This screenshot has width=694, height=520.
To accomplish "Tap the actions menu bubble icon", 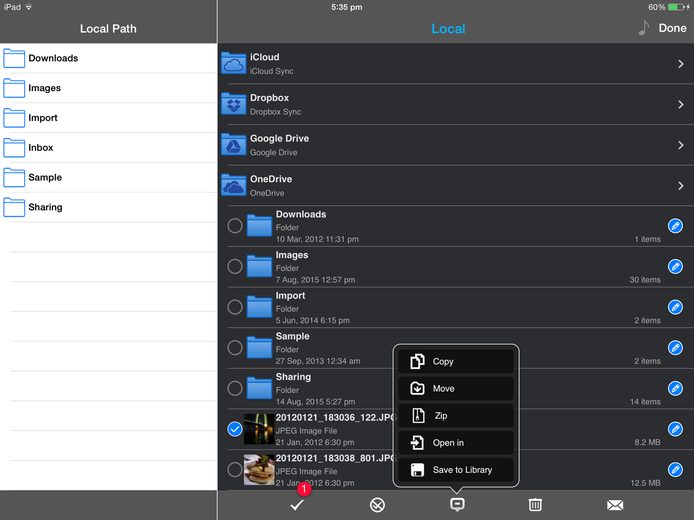I will point(457,505).
